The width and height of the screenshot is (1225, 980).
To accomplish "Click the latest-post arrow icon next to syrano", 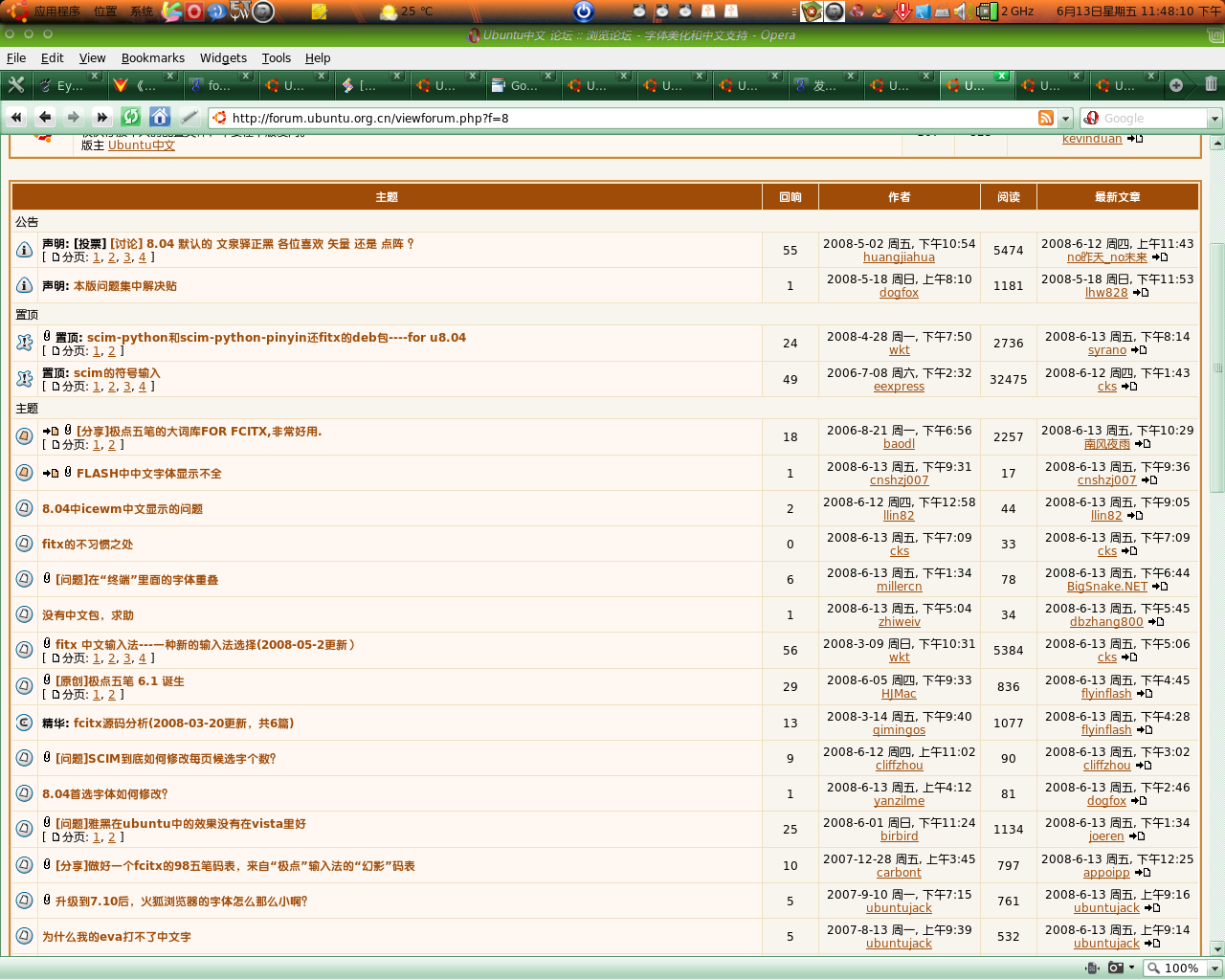I will (x=1139, y=350).
